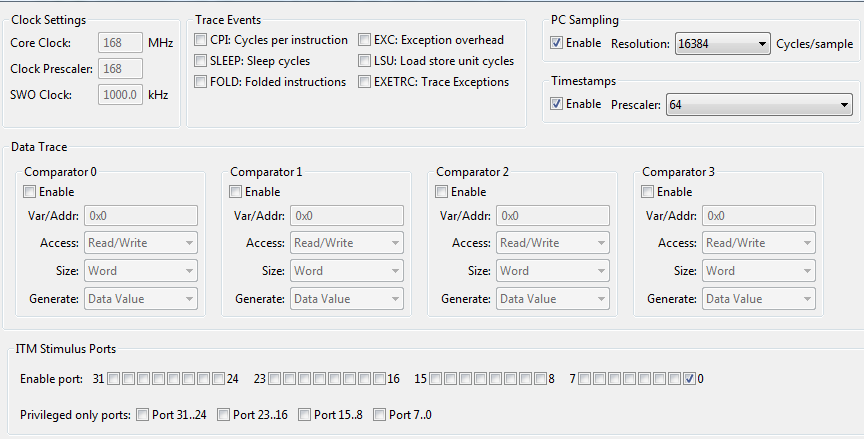864x439 pixels.
Task: Check EXC exception overhead option
Action: pyautogui.click(x=365, y=40)
